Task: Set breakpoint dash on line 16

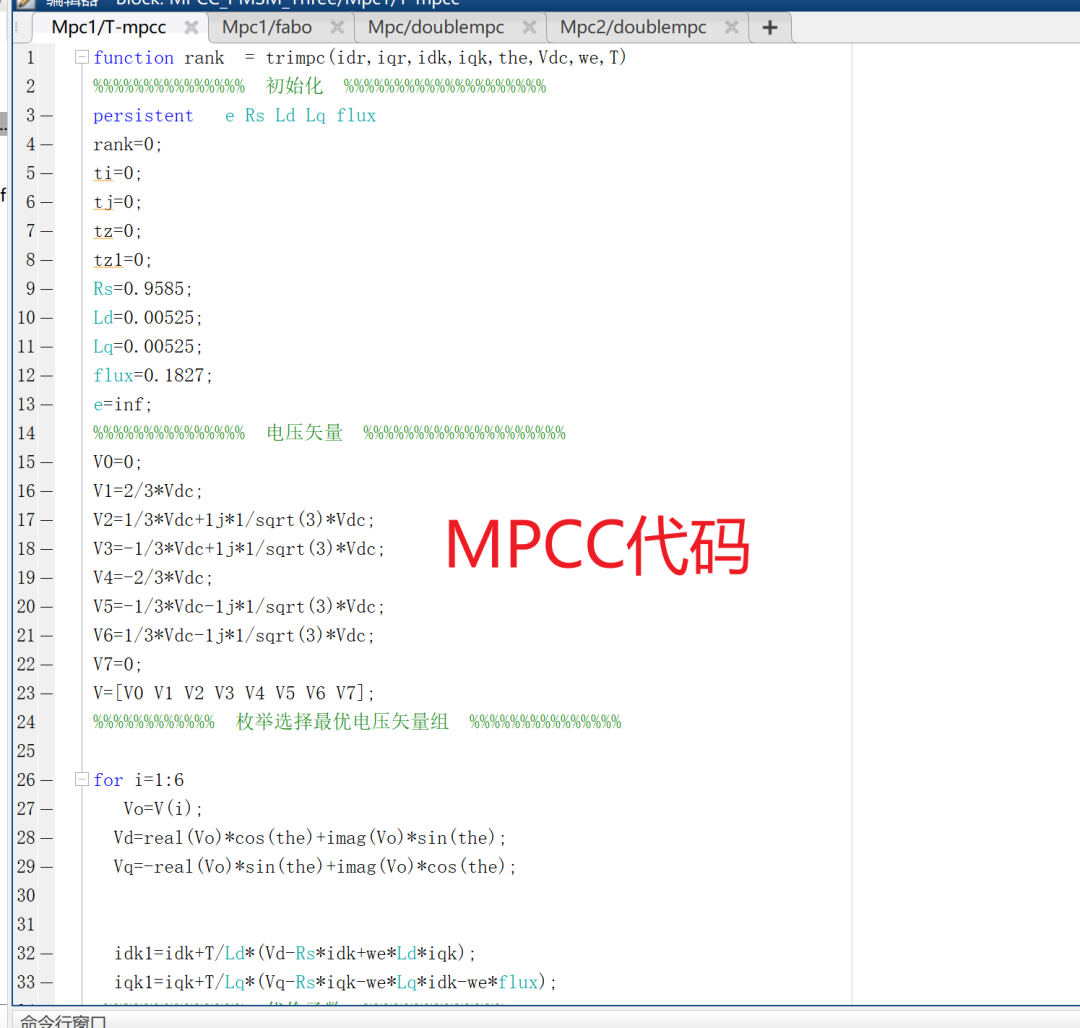Action: (47, 491)
